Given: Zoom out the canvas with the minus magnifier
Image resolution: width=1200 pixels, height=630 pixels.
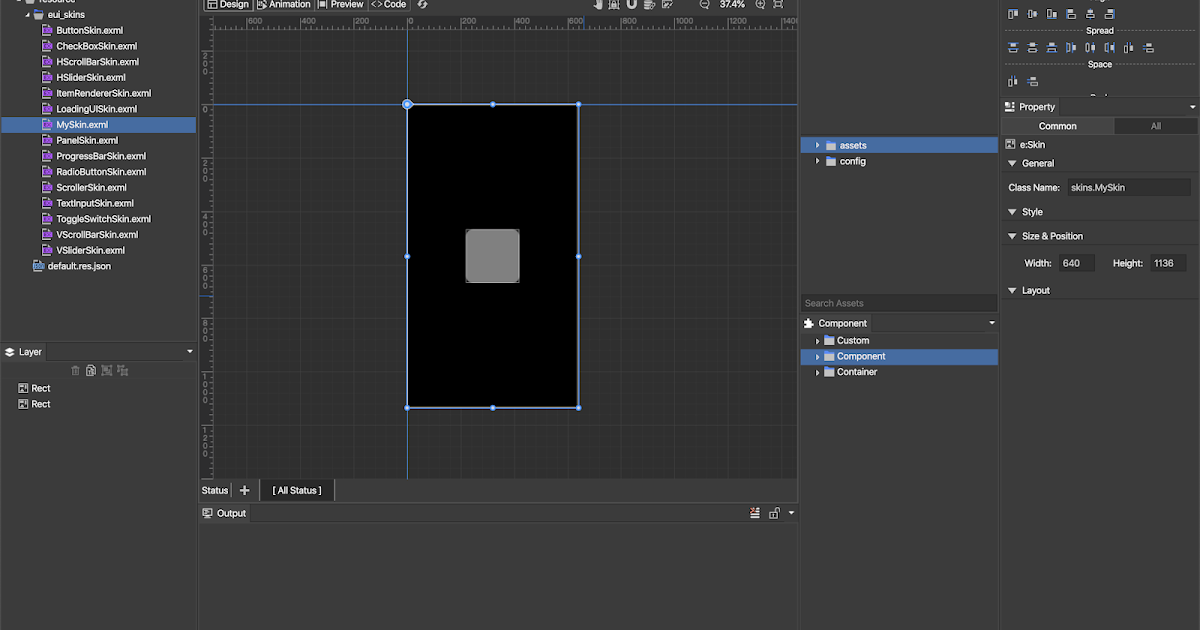Looking at the screenshot, I should click(x=704, y=5).
